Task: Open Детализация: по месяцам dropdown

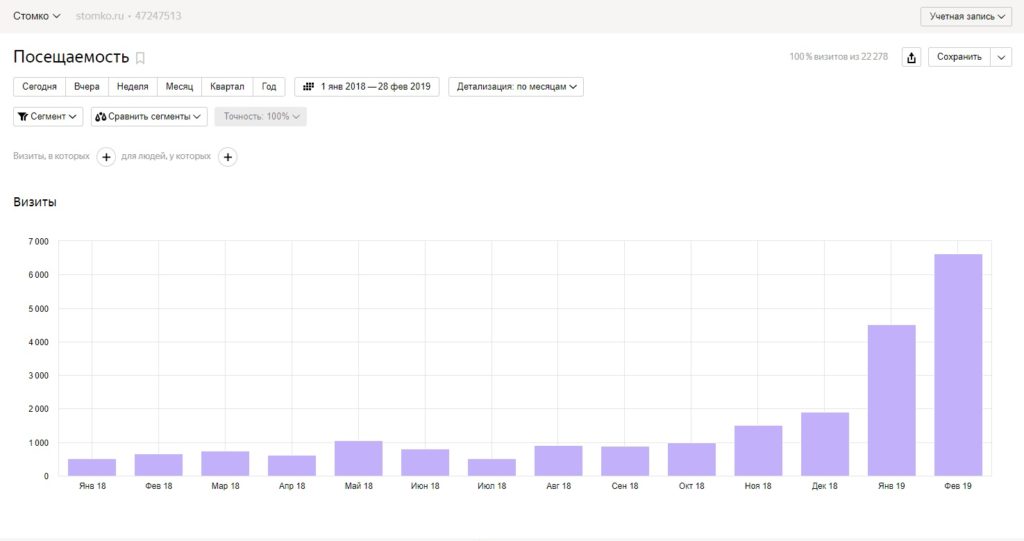Action: [516, 86]
